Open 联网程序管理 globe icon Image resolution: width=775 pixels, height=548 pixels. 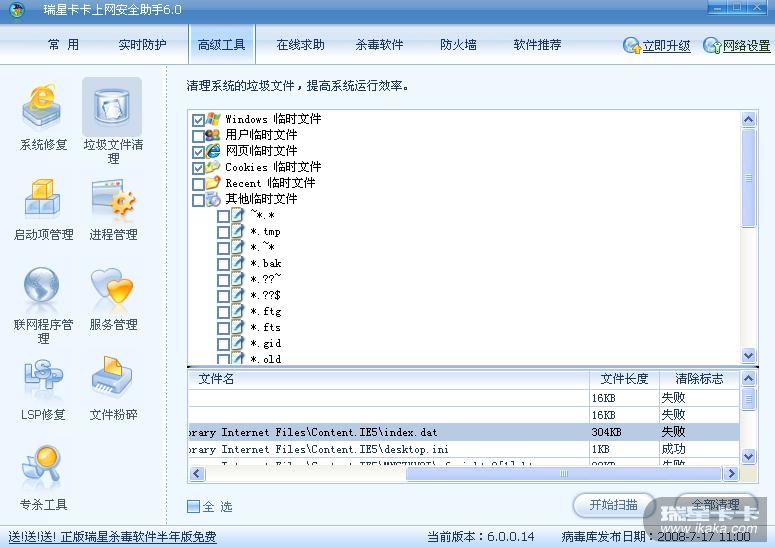pyautogui.click(x=42, y=285)
